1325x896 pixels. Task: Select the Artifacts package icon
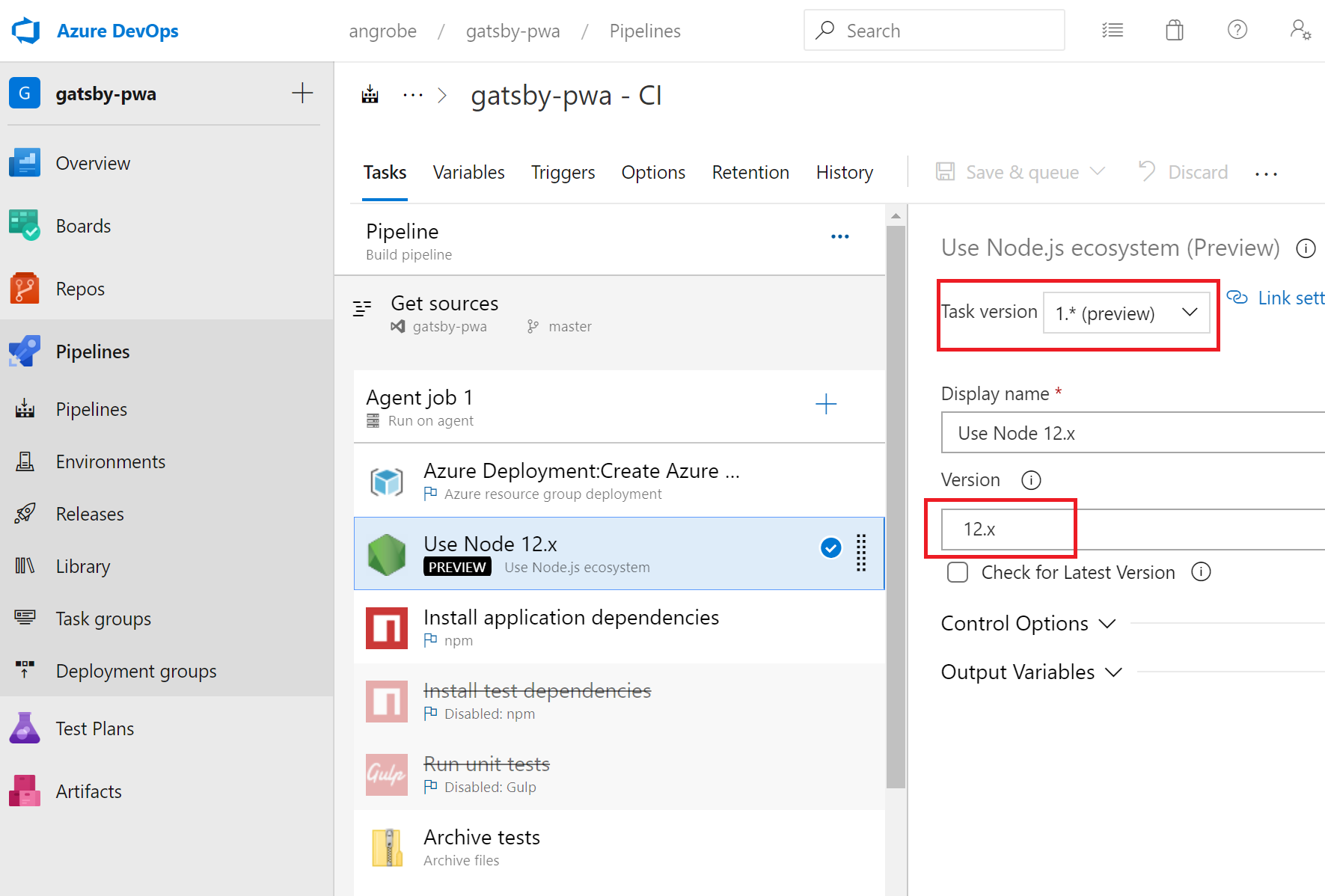pos(25,791)
